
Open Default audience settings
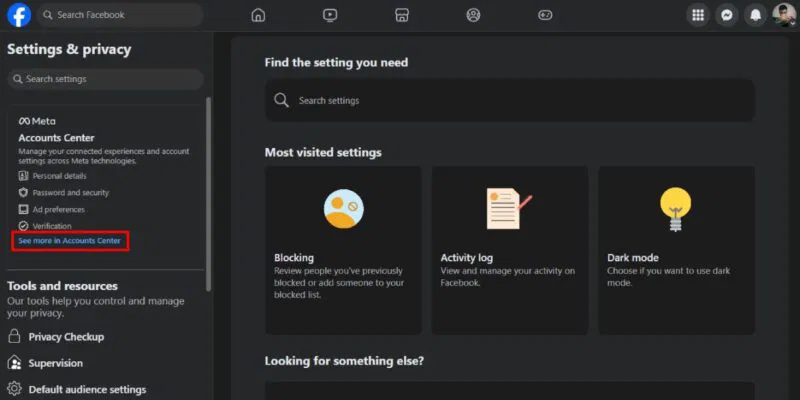87,389
